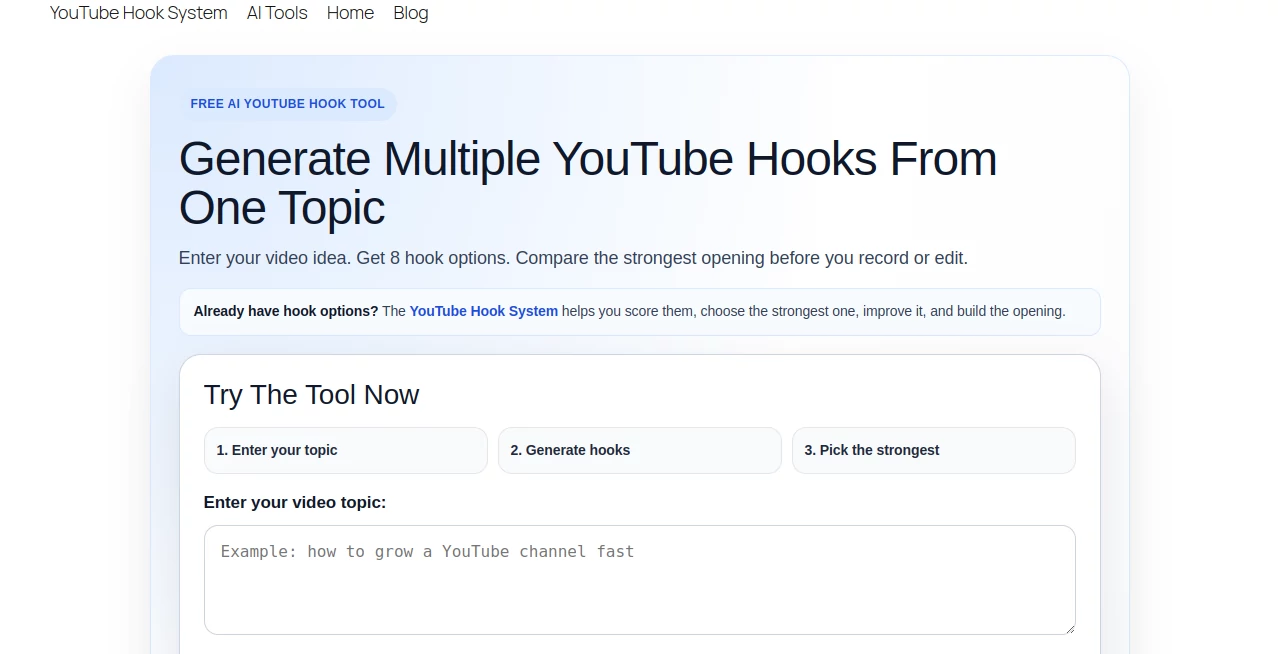Open the AI Tools menu item
Screen dimensions: 1278x654
[277, 13]
